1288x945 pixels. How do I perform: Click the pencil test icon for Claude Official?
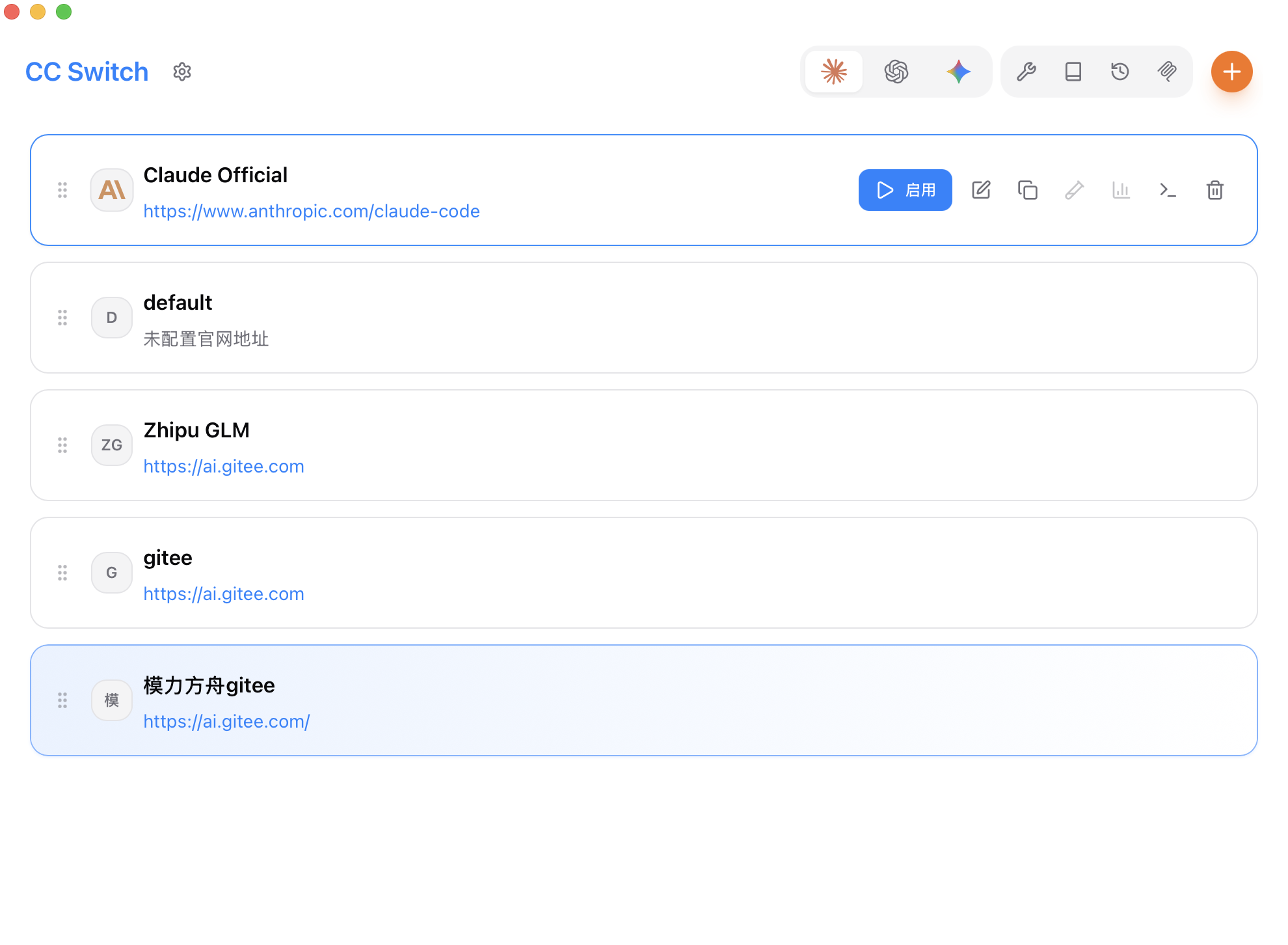click(x=1075, y=190)
